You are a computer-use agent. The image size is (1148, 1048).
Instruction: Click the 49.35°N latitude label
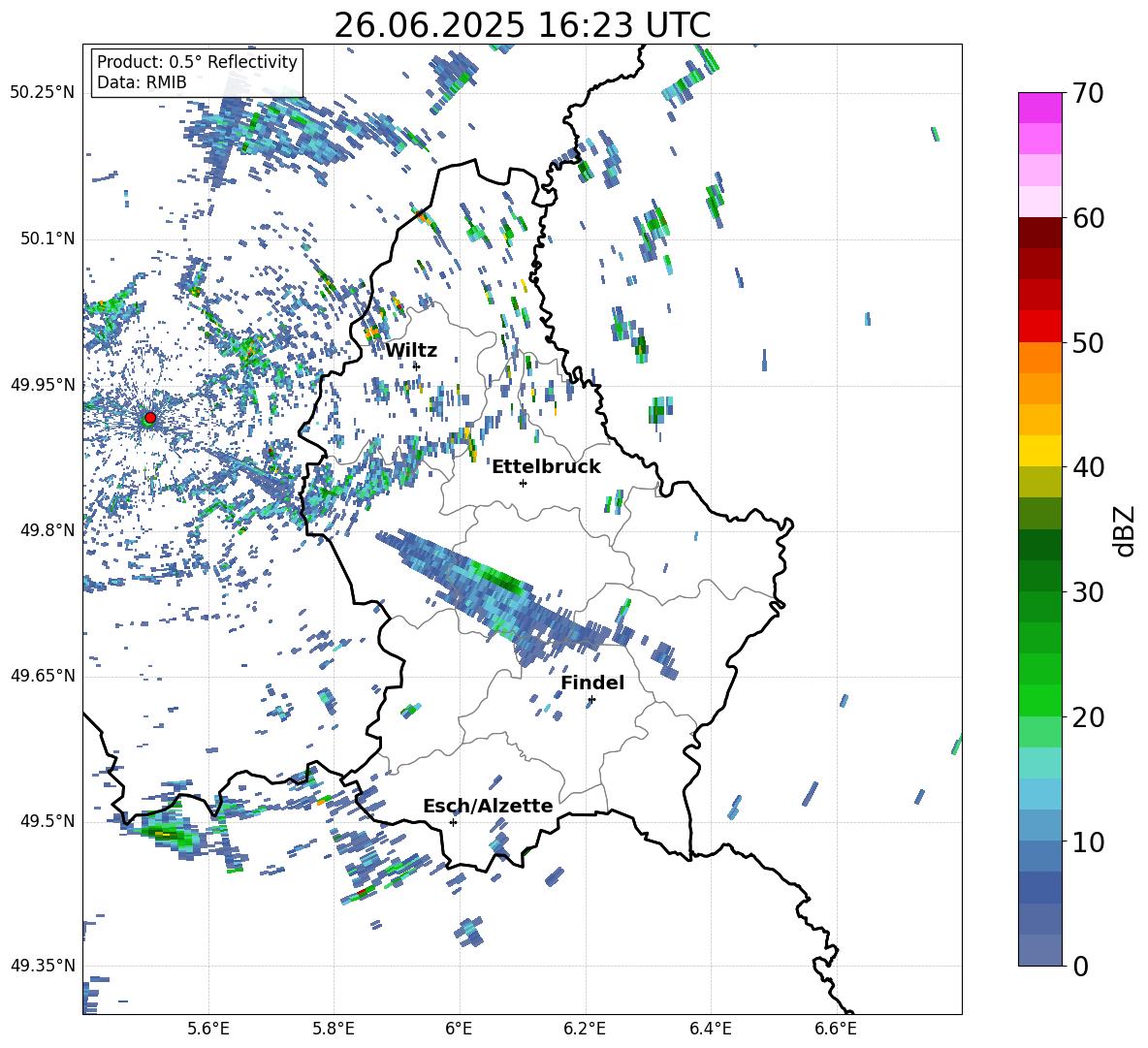[43, 966]
